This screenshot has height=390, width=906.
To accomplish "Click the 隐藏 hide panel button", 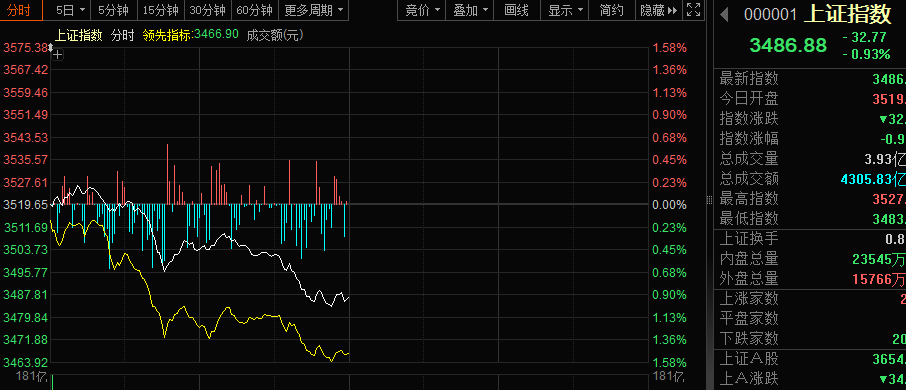I will (x=659, y=10).
